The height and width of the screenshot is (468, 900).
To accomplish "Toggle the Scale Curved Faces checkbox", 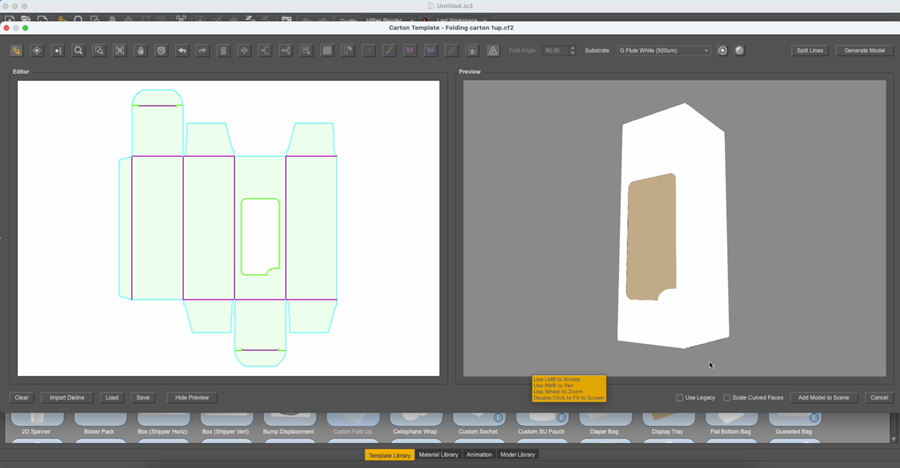I will click(x=727, y=397).
